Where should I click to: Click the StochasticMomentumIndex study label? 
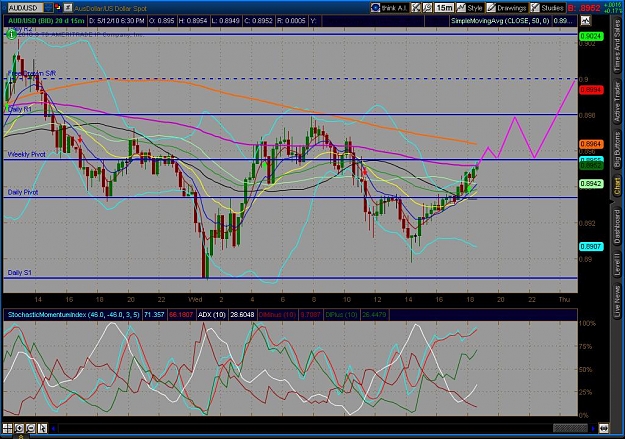point(74,315)
